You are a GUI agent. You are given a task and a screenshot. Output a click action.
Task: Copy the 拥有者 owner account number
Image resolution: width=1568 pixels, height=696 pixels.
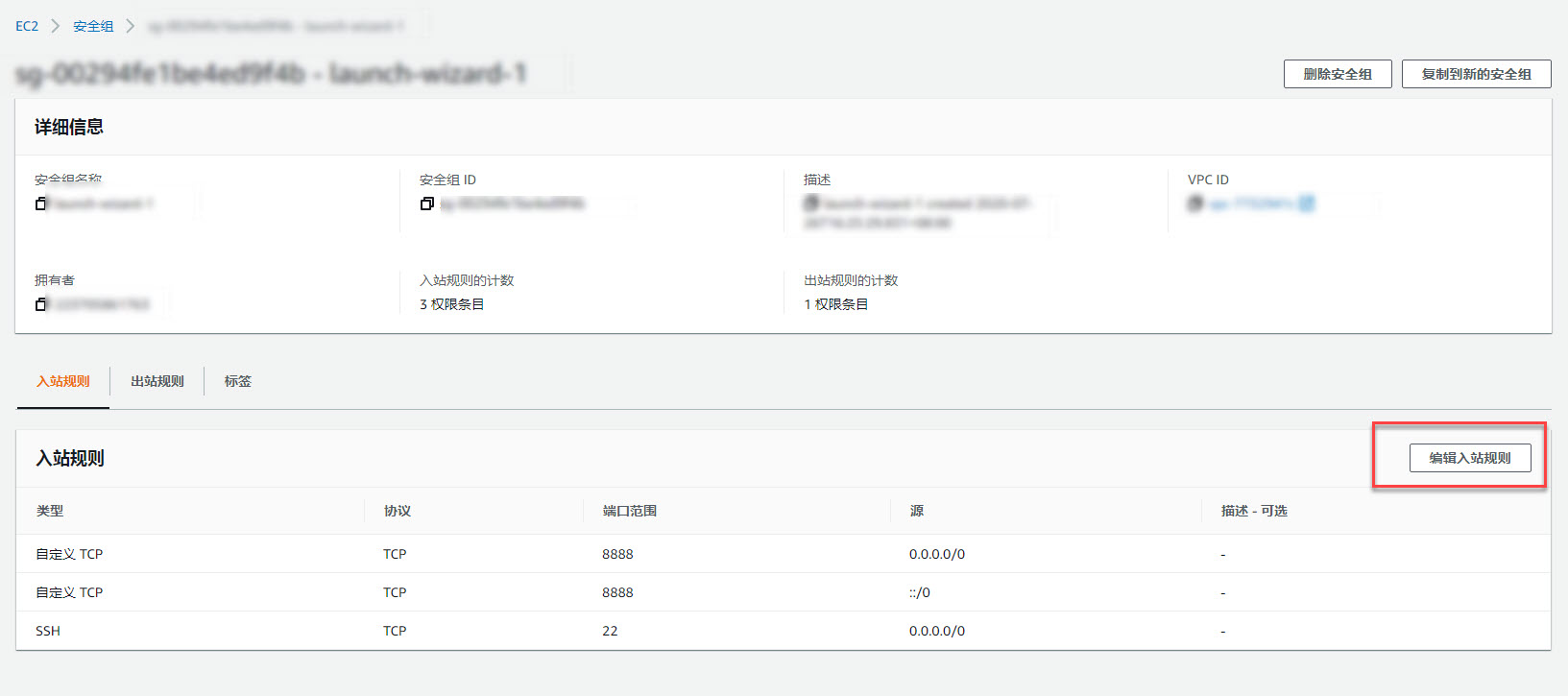pyautogui.click(x=40, y=304)
